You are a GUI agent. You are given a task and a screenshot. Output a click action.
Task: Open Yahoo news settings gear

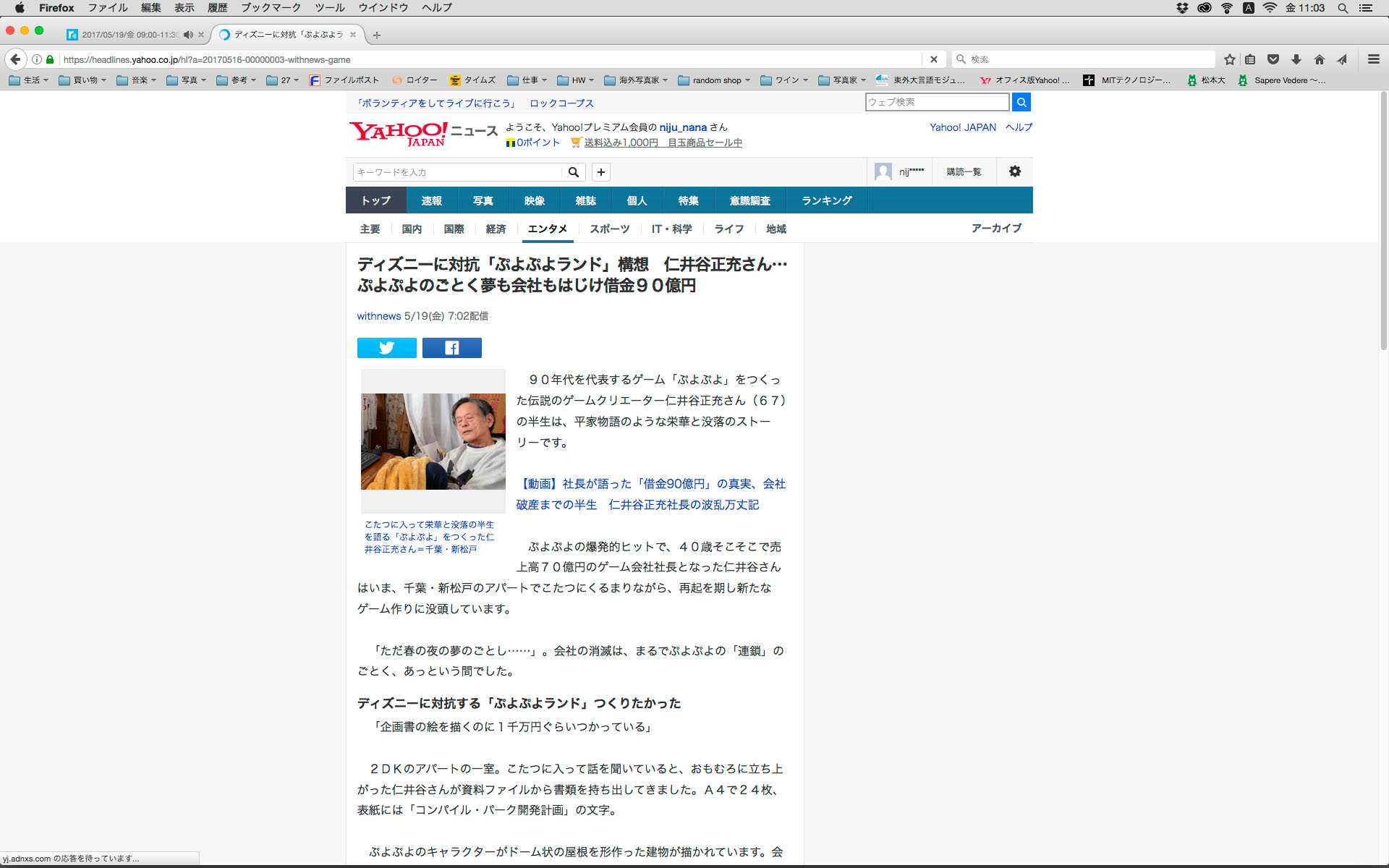point(1014,171)
